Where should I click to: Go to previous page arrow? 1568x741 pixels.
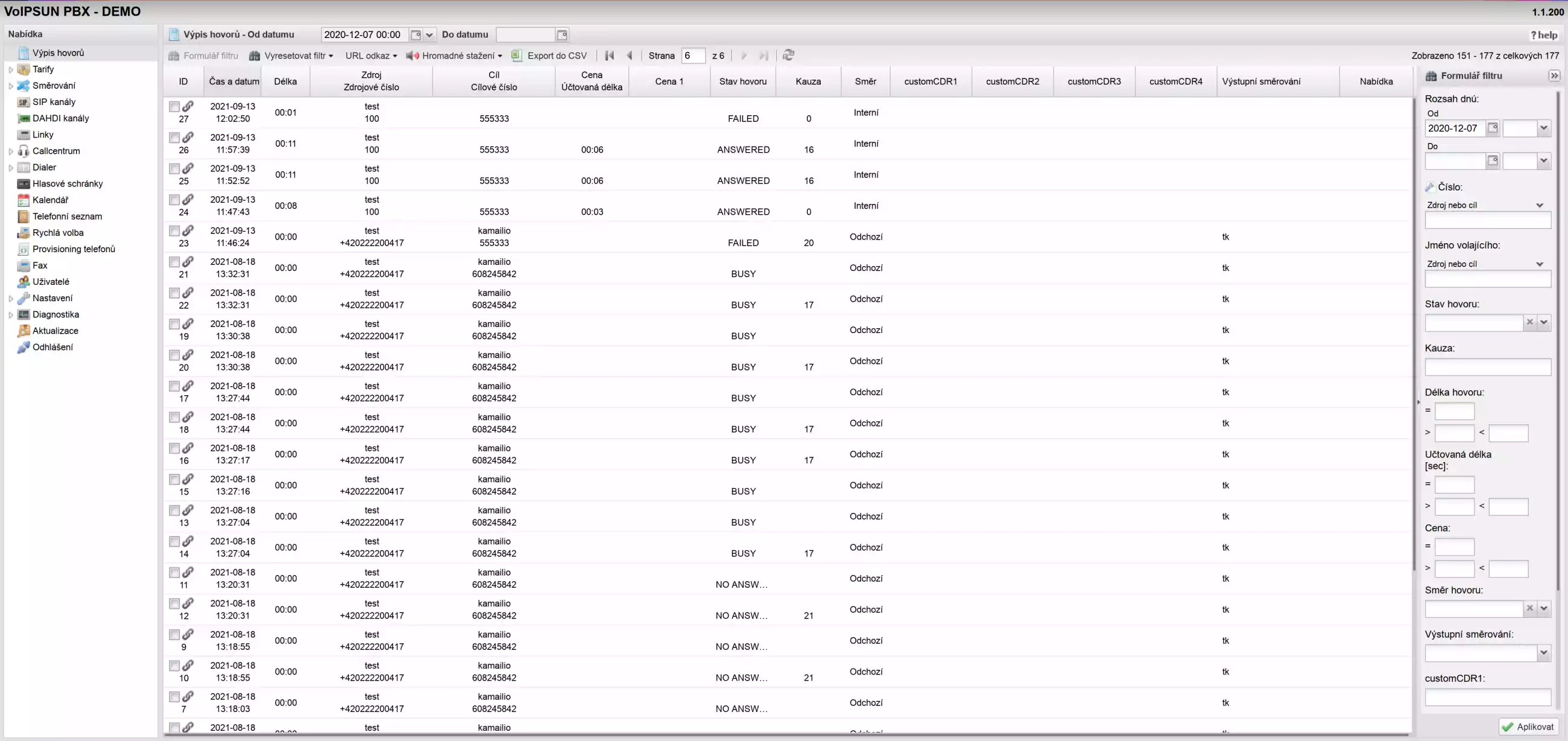pyautogui.click(x=630, y=56)
